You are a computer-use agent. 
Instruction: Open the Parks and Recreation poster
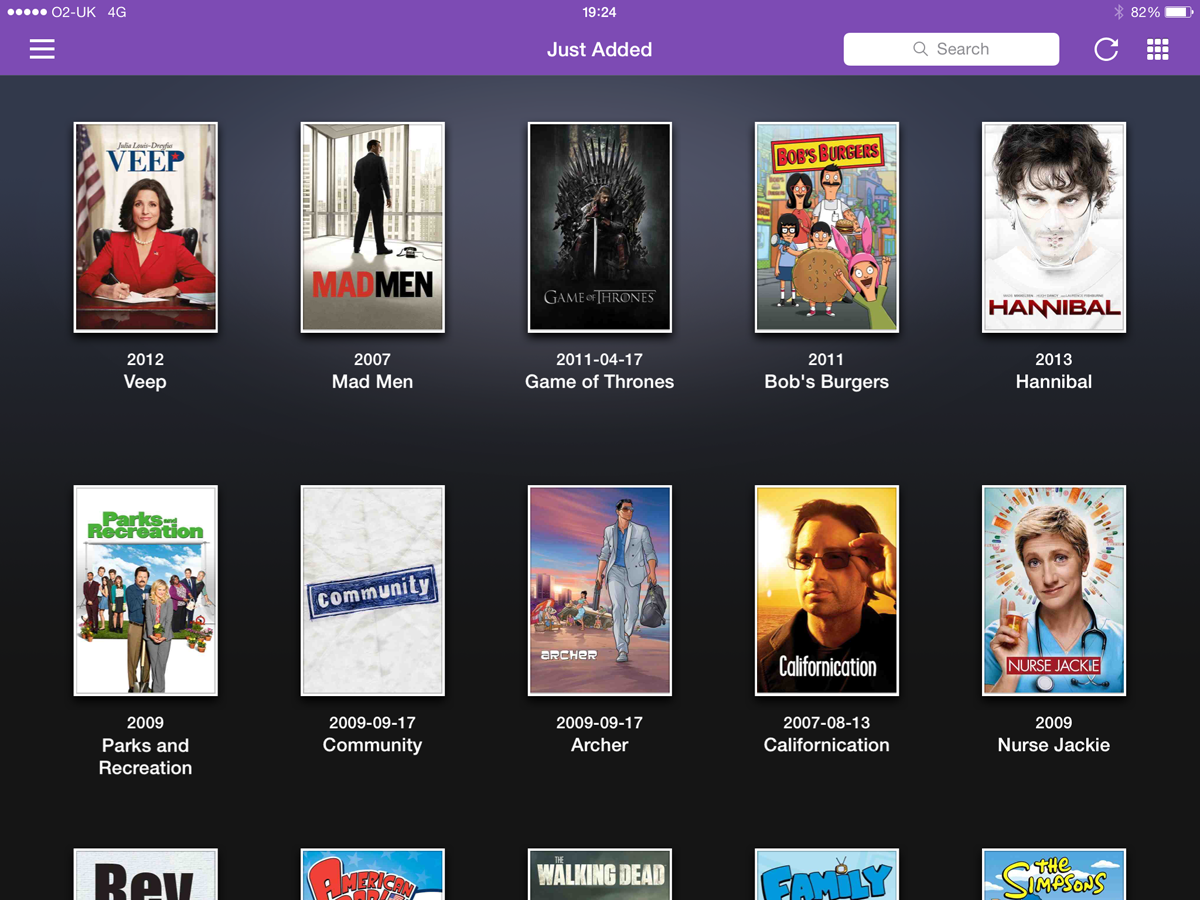point(146,590)
